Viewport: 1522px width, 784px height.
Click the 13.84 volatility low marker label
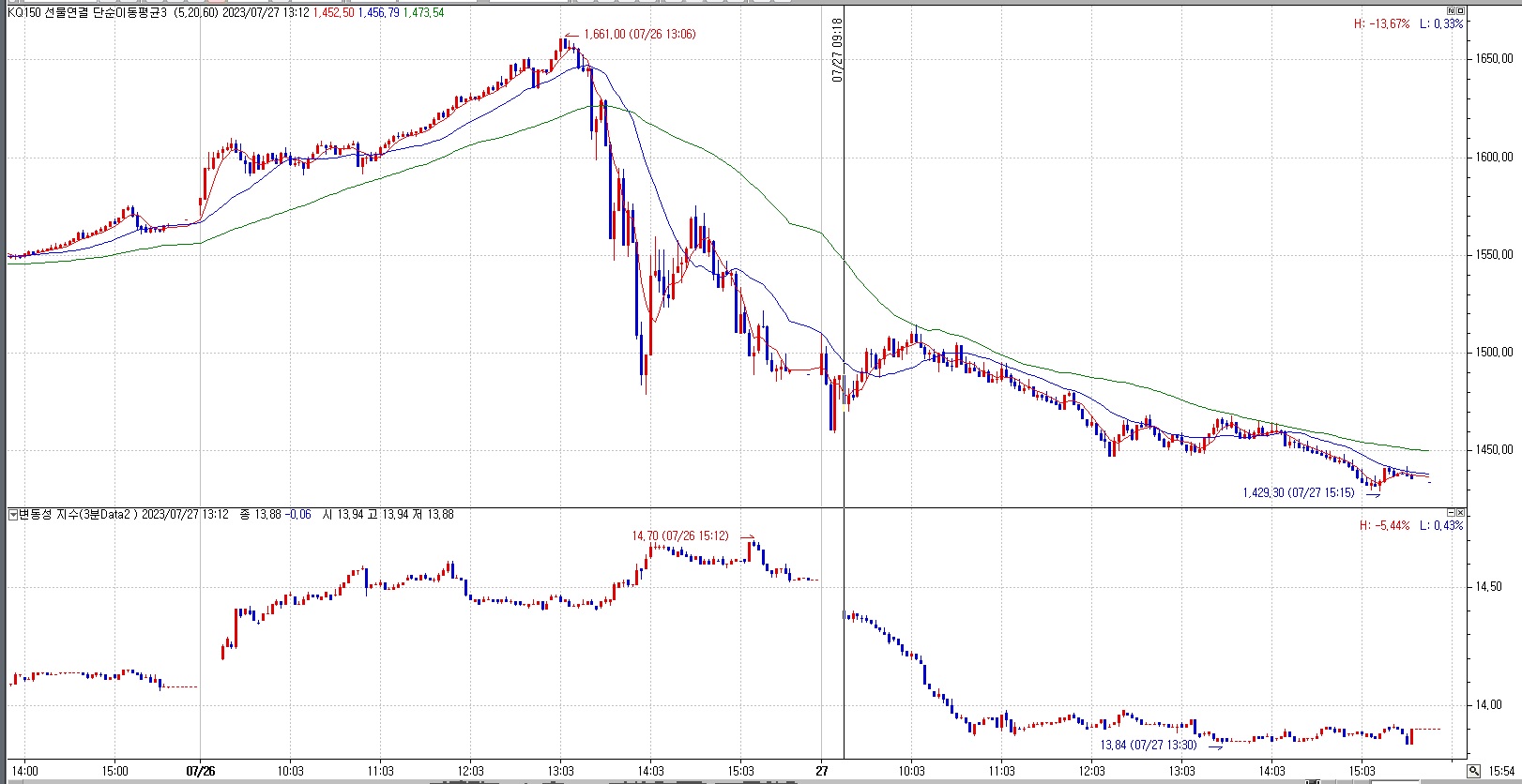pyautogui.click(x=1148, y=745)
